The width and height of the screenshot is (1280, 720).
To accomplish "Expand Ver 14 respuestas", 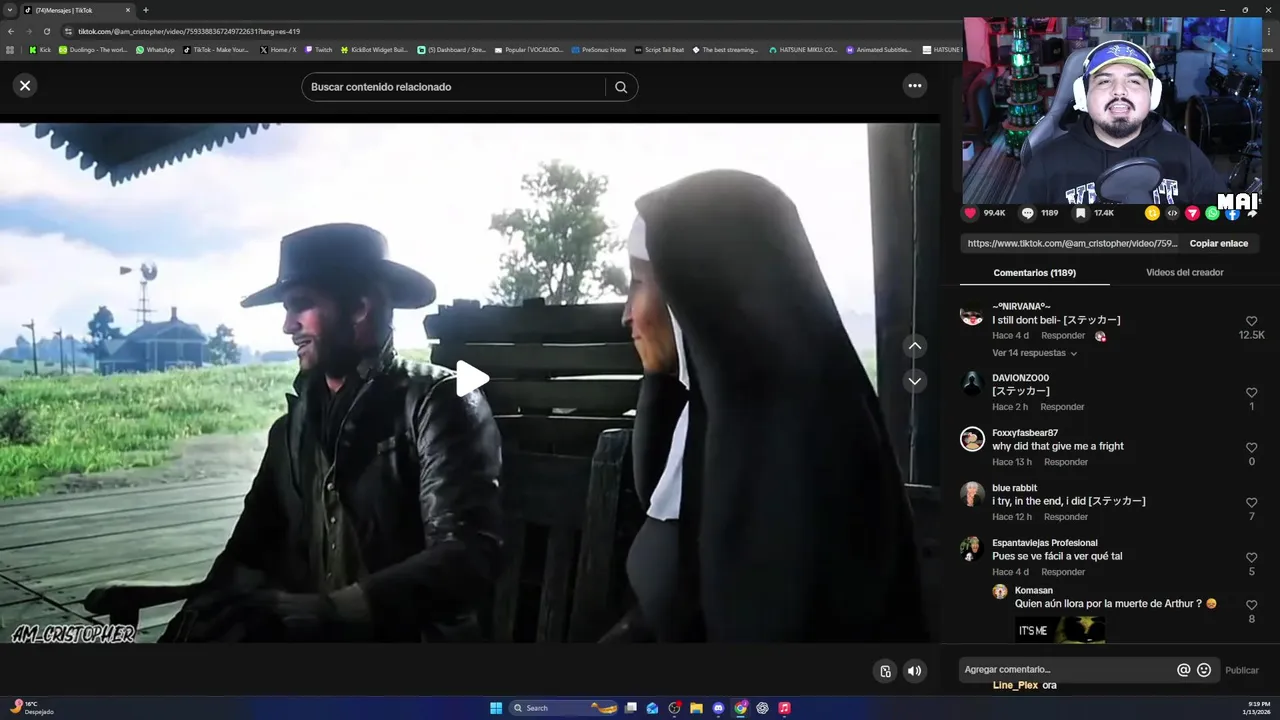I will coord(1034,353).
